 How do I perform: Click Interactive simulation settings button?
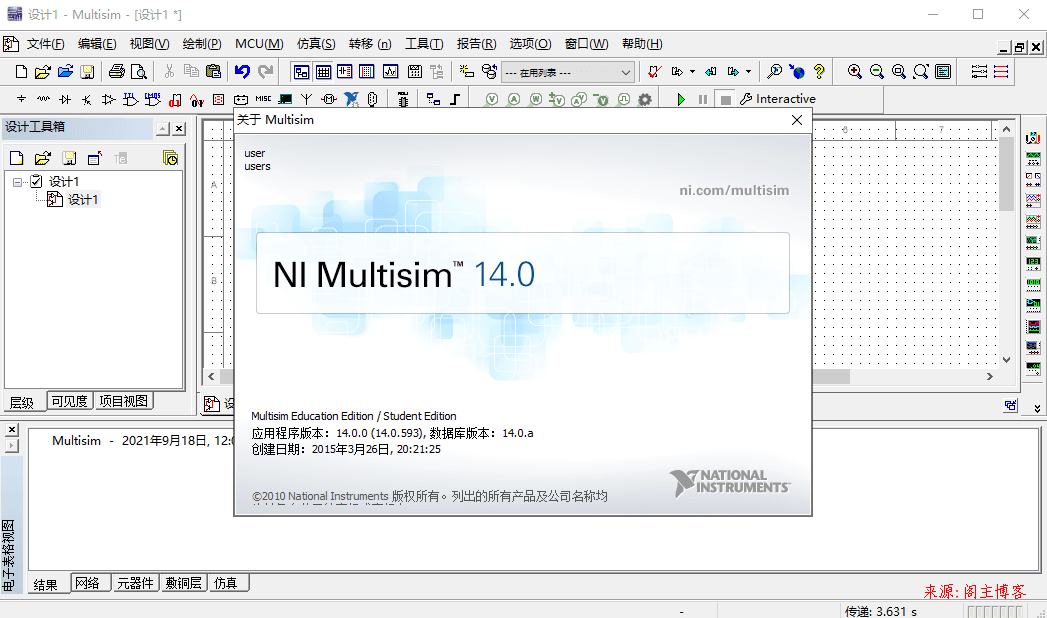tap(778, 99)
